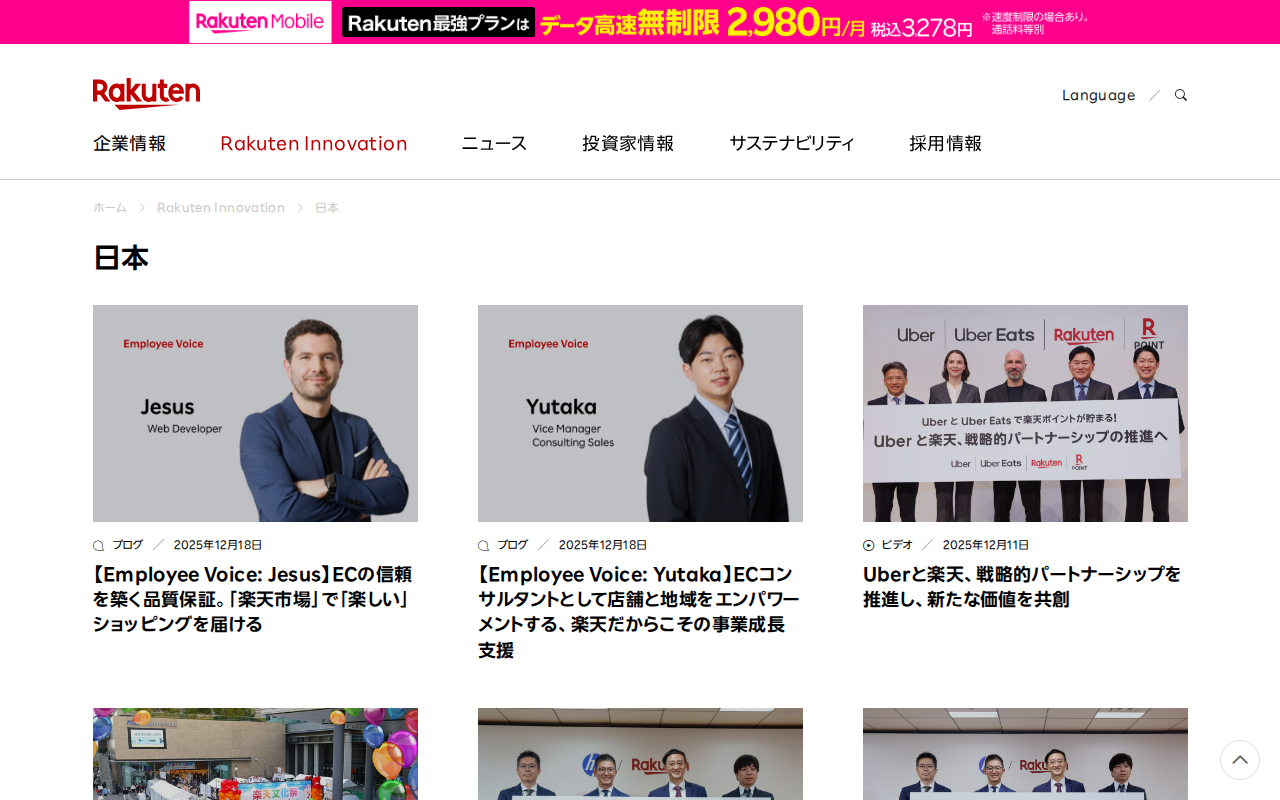Select Rakuten Innovation in navigation

click(x=314, y=143)
